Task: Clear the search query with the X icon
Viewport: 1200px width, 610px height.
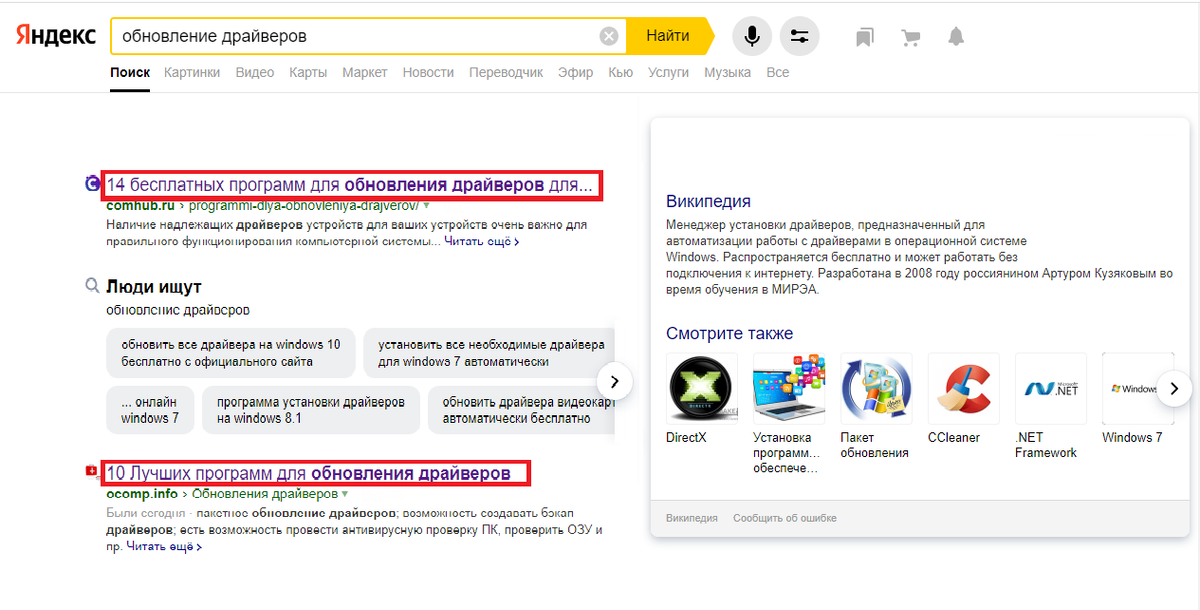Action: coord(609,36)
